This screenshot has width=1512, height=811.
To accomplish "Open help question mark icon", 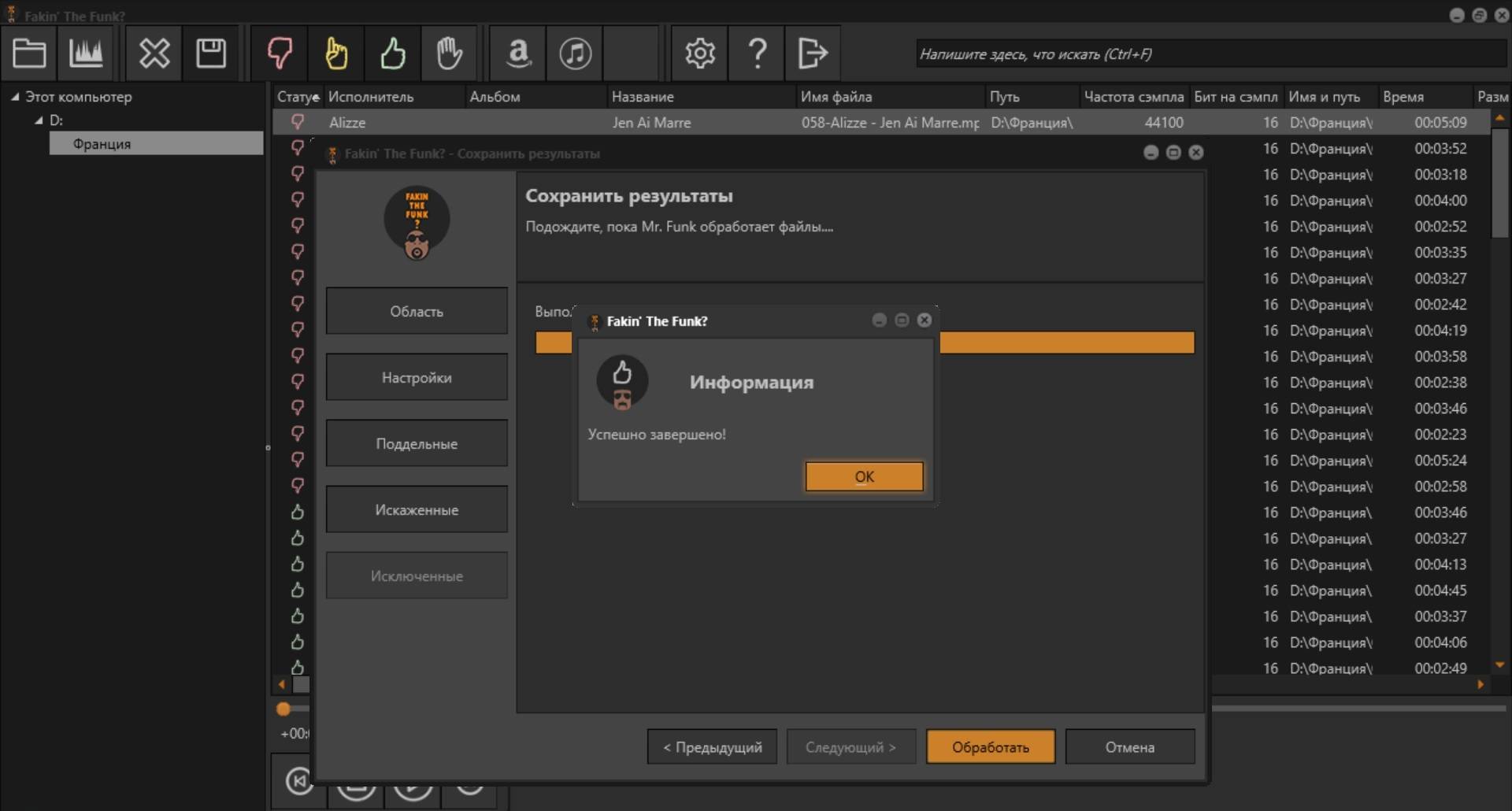I will [x=757, y=54].
